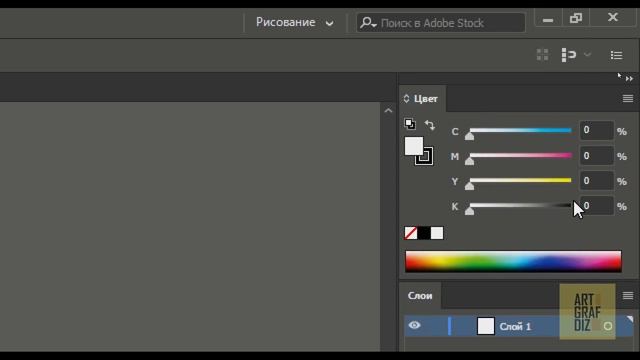Image resolution: width=640 pixels, height=360 pixels.
Task: Swap fill and stroke with arrows icon
Action: pyautogui.click(x=429, y=124)
